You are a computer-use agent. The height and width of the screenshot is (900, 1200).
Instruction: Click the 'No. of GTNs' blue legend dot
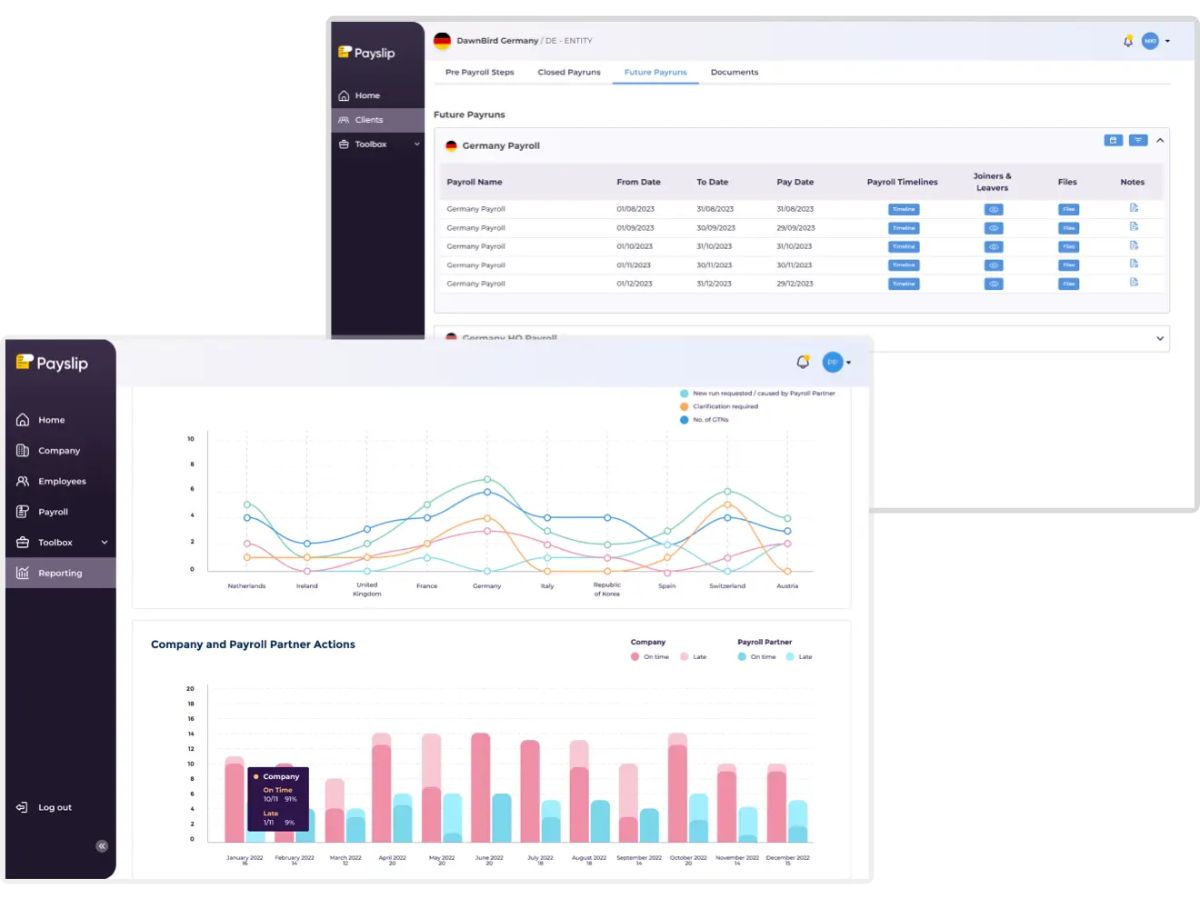[x=684, y=420]
